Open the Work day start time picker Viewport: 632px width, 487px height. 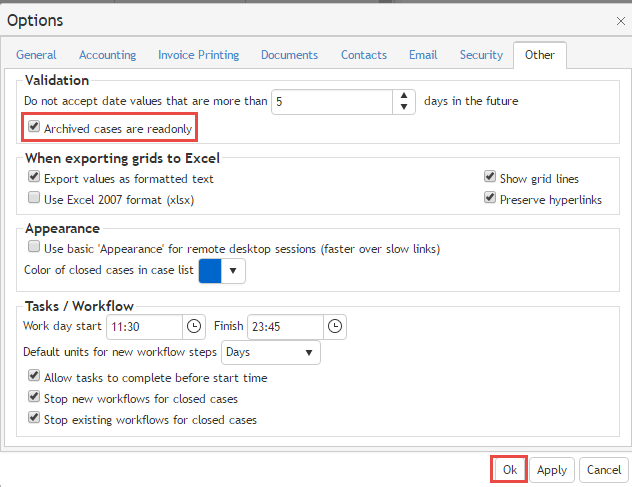point(194,327)
